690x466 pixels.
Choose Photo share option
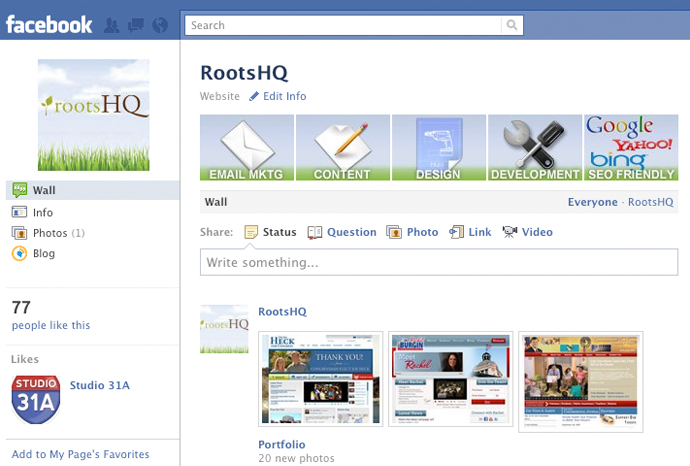coord(422,232)
